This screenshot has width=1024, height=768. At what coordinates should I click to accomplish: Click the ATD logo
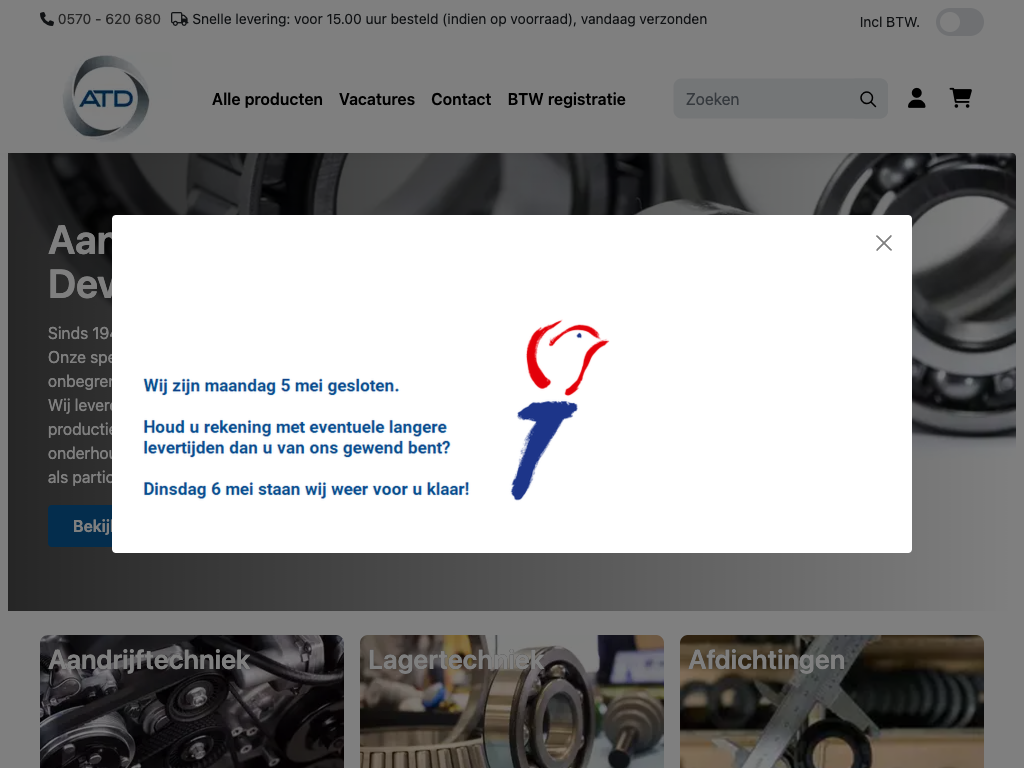click(106, 98)
